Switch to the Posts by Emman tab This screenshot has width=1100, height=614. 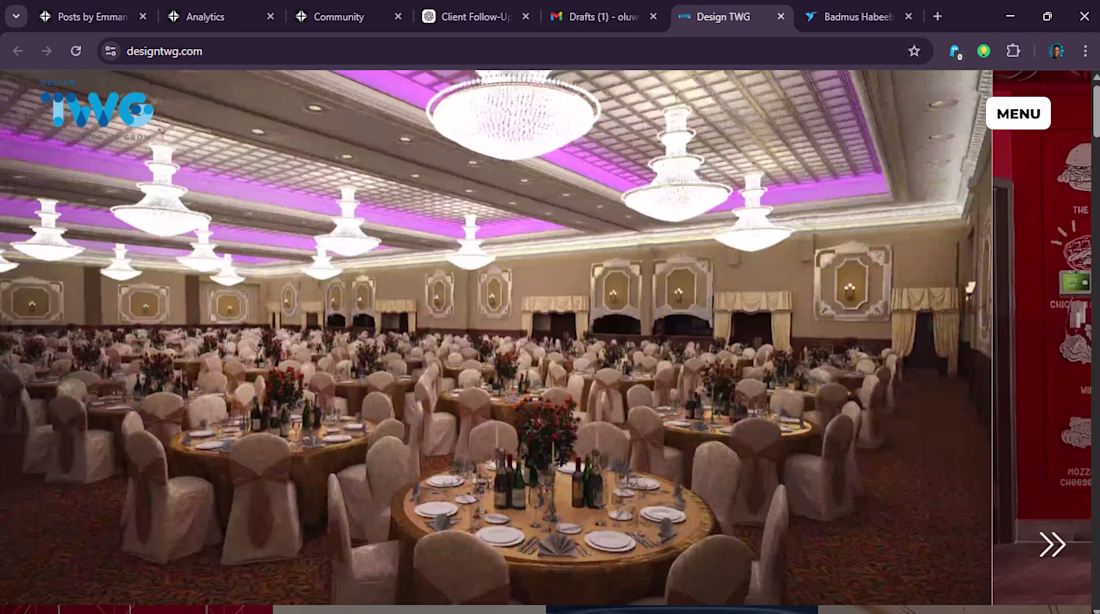click(x=93, y=17)
